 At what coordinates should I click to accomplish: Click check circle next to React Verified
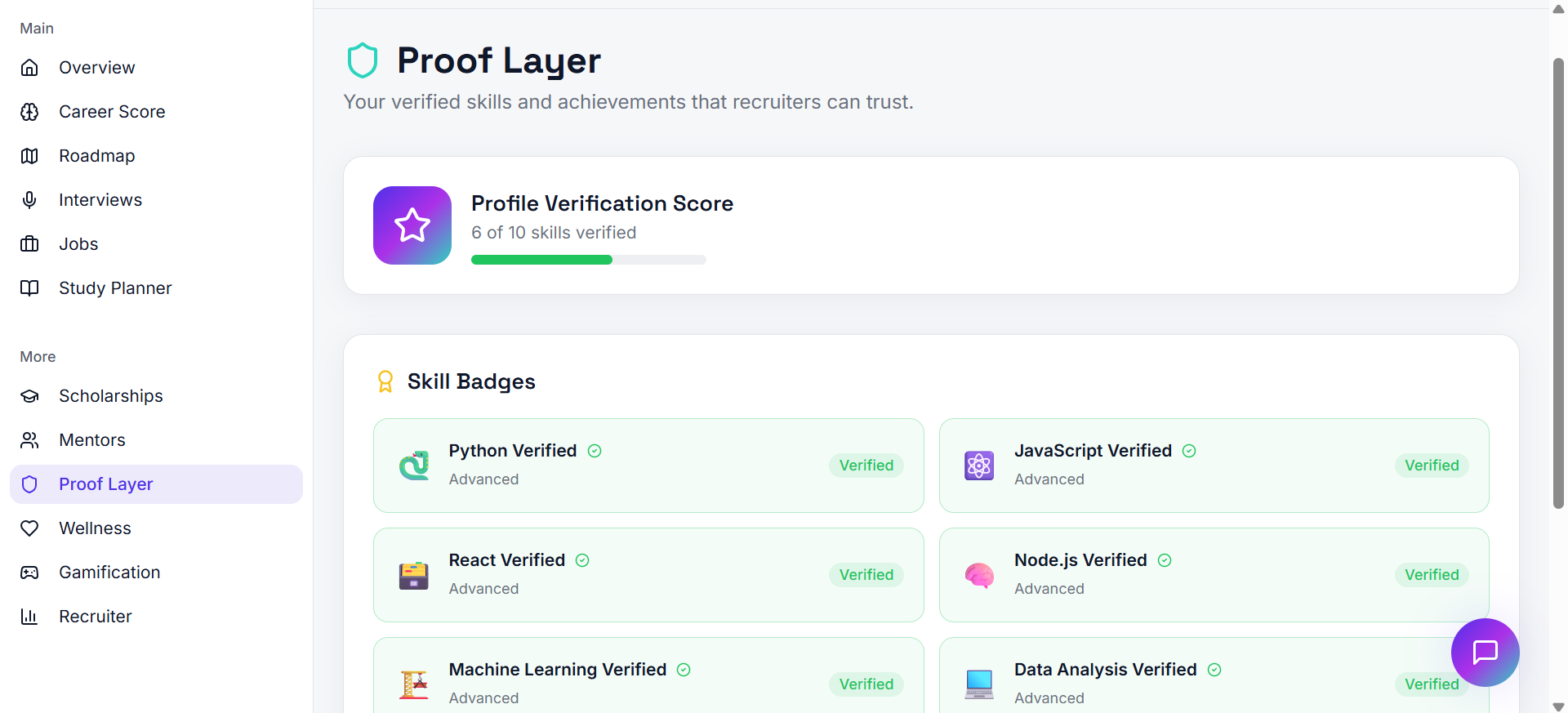click(582, 560)
